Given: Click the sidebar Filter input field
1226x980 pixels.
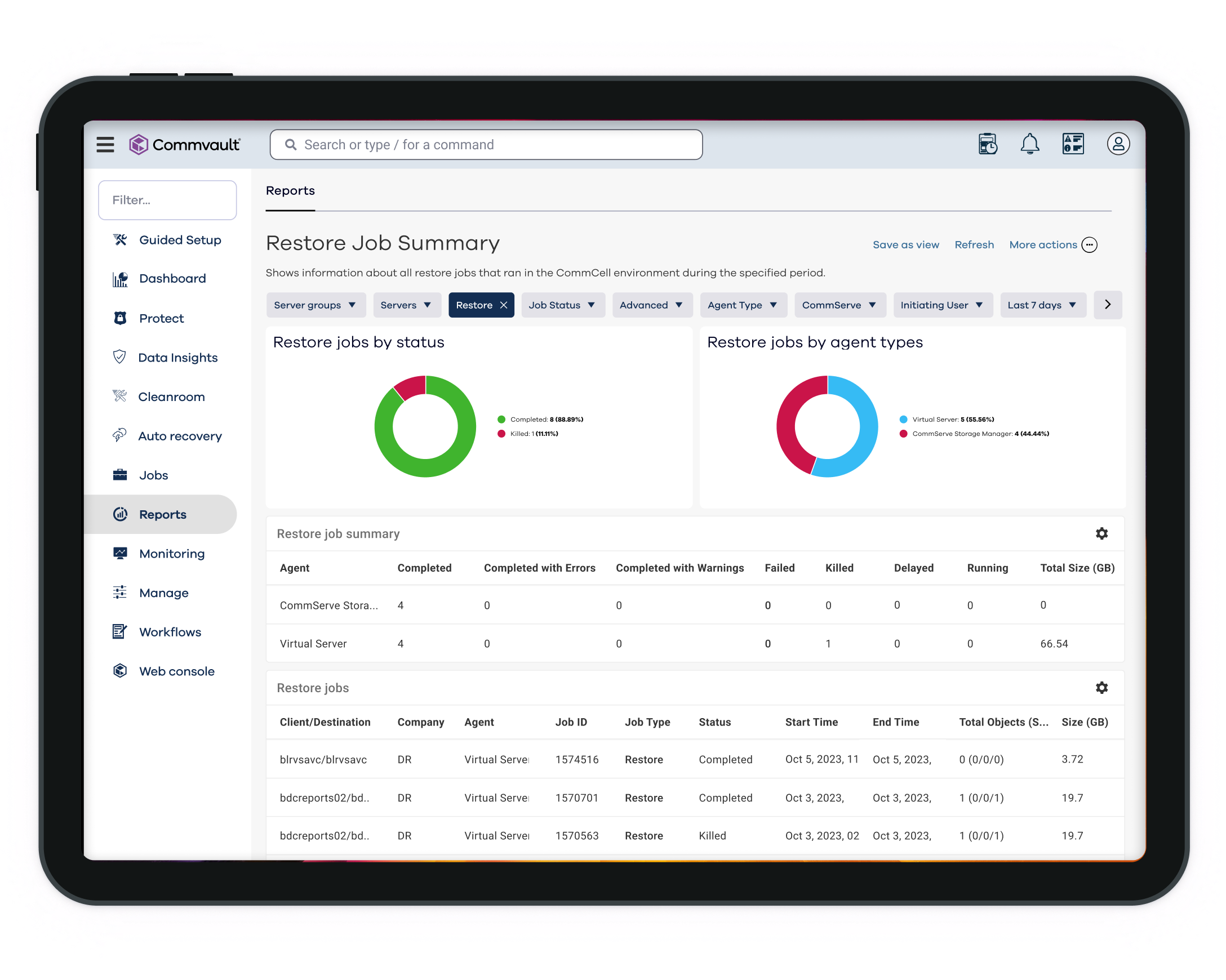Looking at the screenshot, I should tap(167, 200).
